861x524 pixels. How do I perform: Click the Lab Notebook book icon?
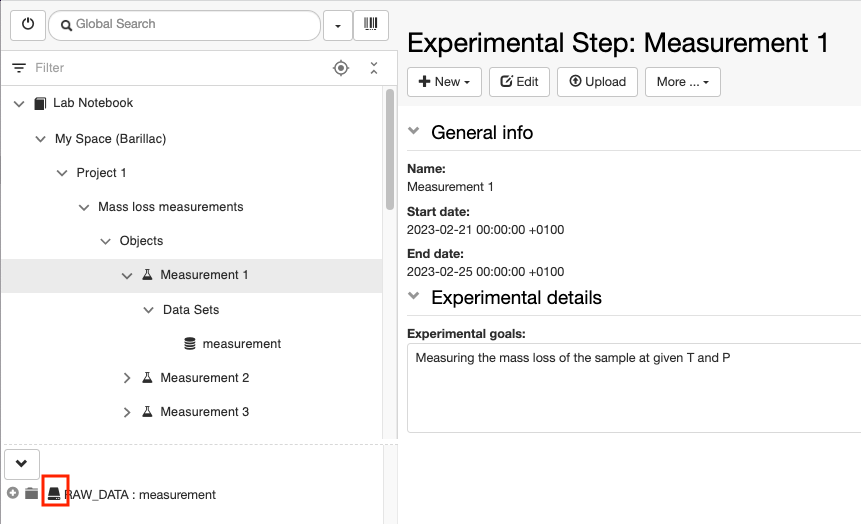click(40, 103)
